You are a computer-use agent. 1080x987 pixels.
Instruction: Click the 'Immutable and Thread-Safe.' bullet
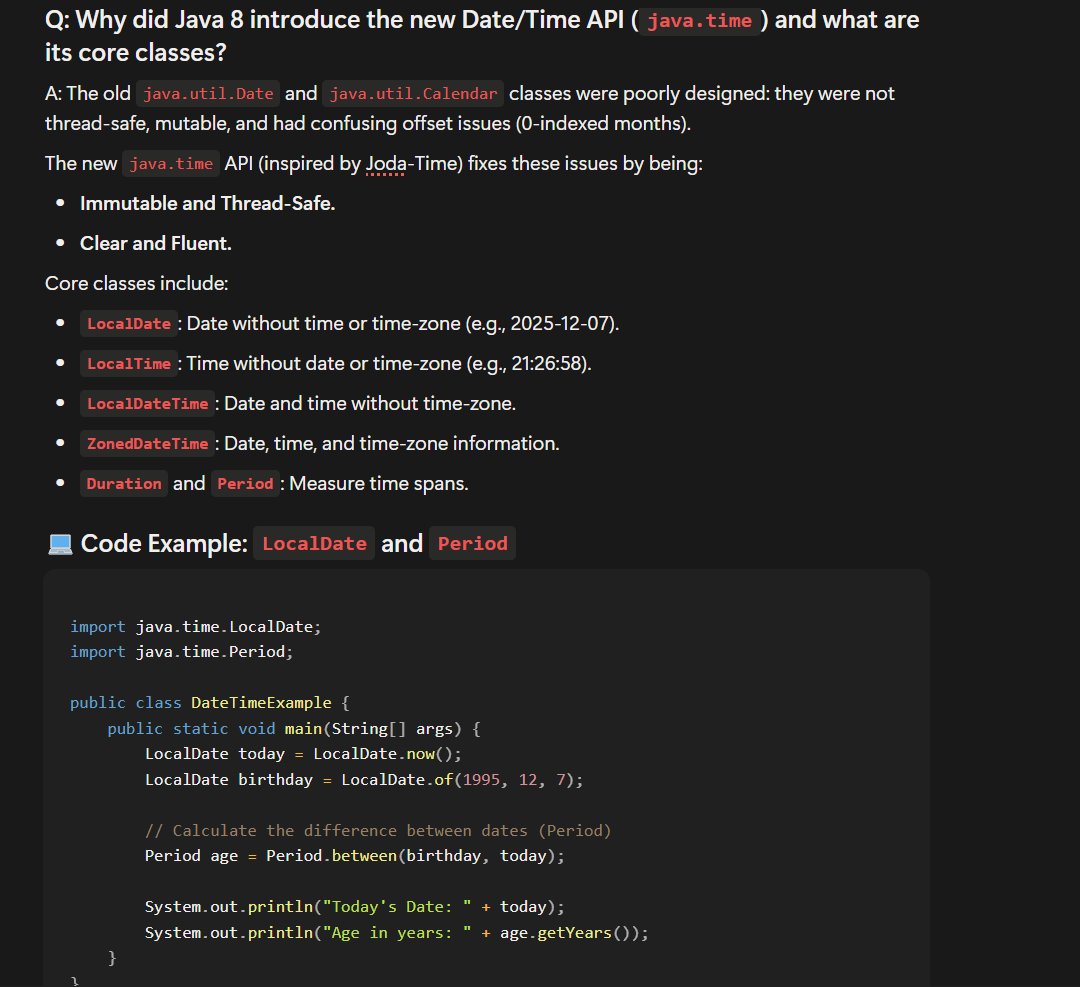click(x=207, y=204)
